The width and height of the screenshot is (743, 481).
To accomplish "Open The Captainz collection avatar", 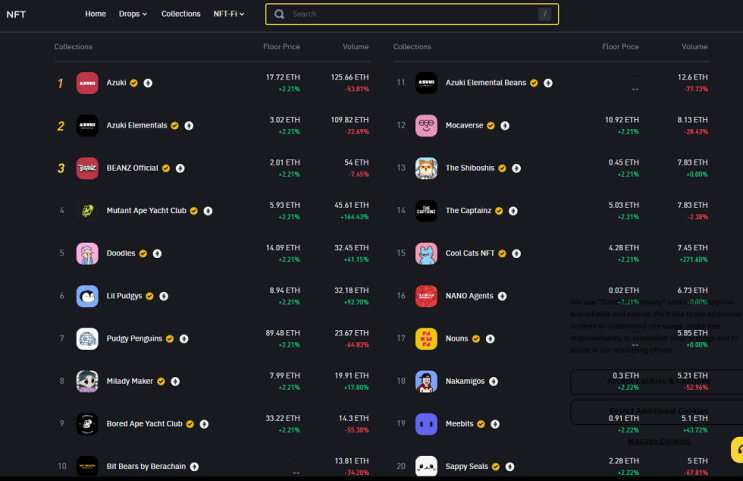I will (426, 211).
